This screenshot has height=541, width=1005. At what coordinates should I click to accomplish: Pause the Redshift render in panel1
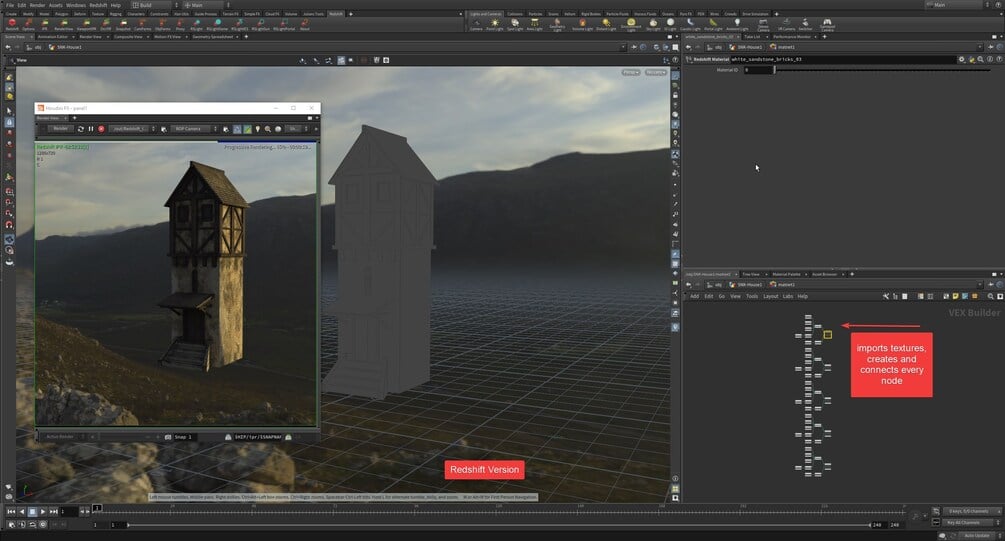tap(90, 129)
